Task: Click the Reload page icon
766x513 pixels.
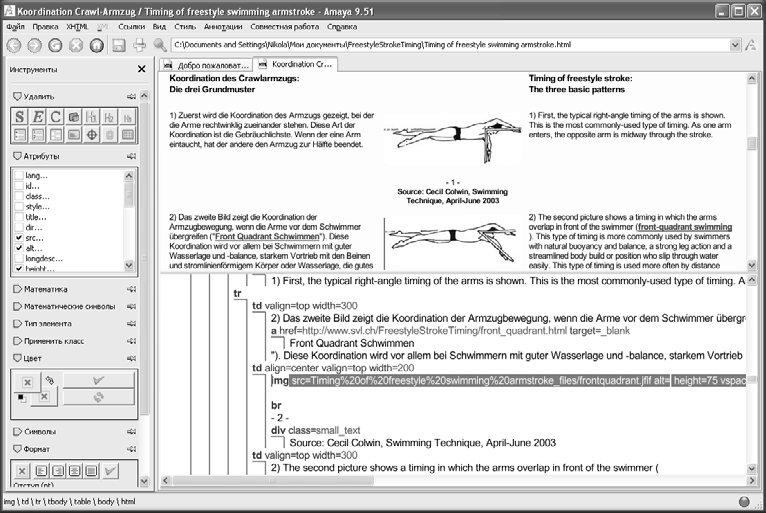Action: point(55,45)
